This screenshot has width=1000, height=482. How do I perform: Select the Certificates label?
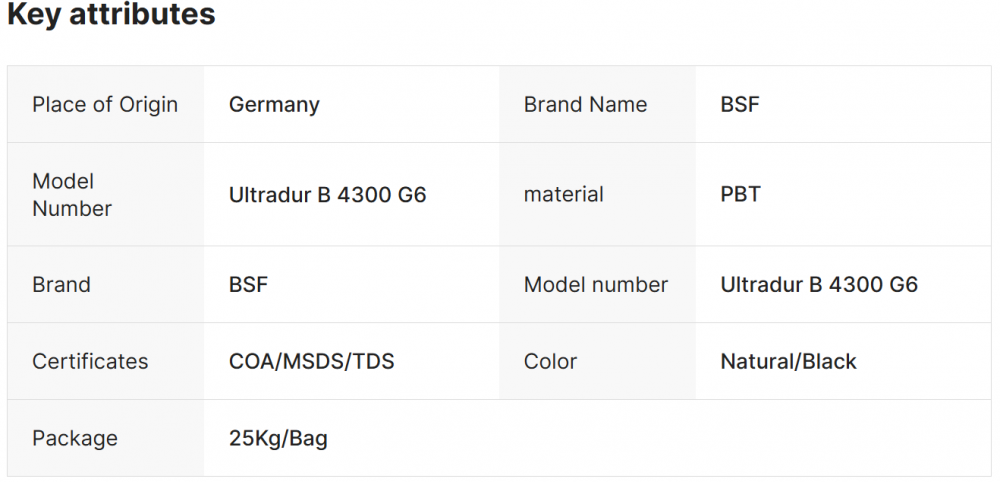(x=90, y=362)
